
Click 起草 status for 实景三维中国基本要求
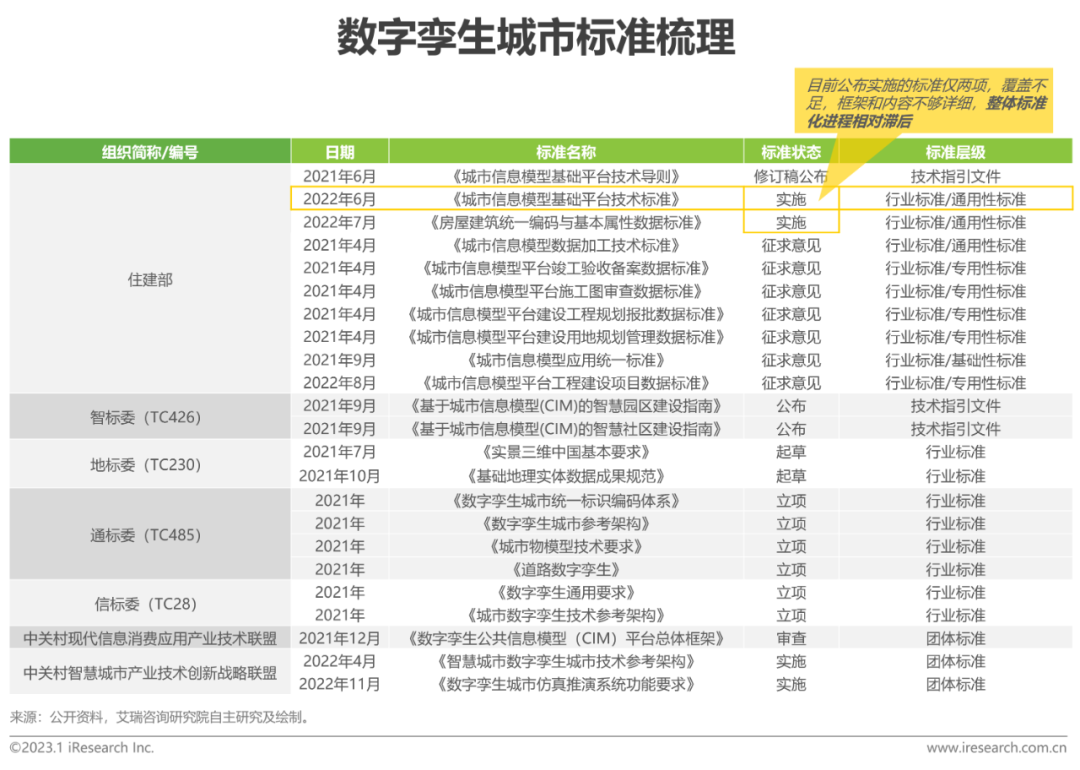click(791, 452)
